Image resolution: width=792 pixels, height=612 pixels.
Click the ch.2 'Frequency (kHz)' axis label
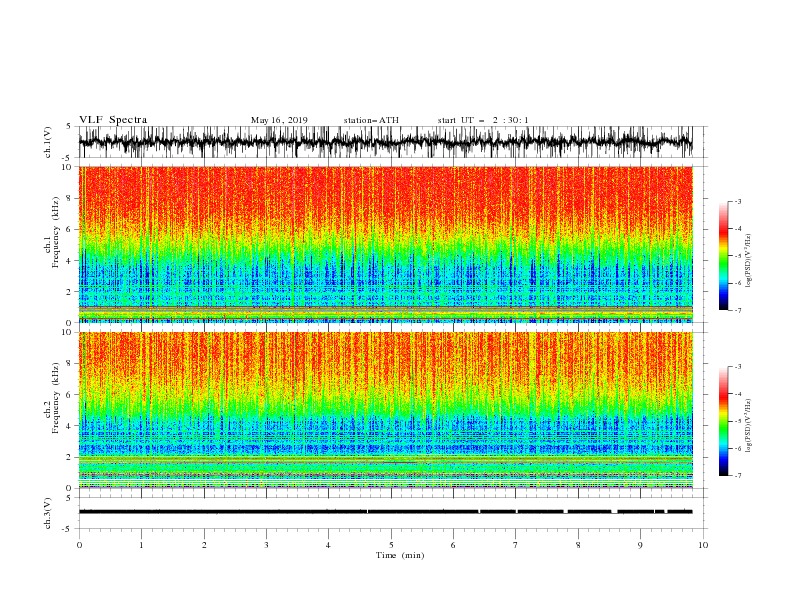[56, 398]
